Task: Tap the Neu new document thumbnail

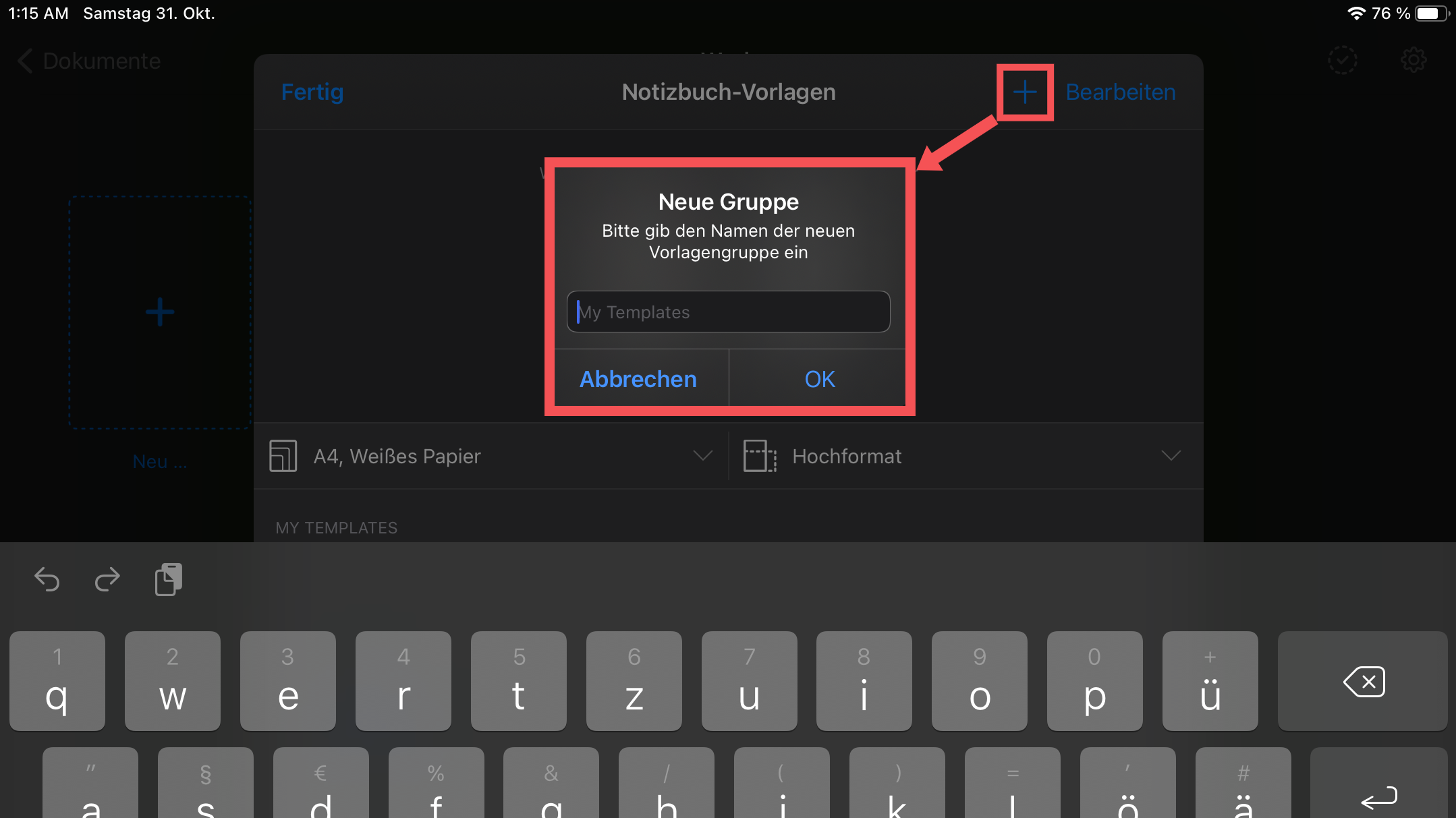Action: (160, 312)
